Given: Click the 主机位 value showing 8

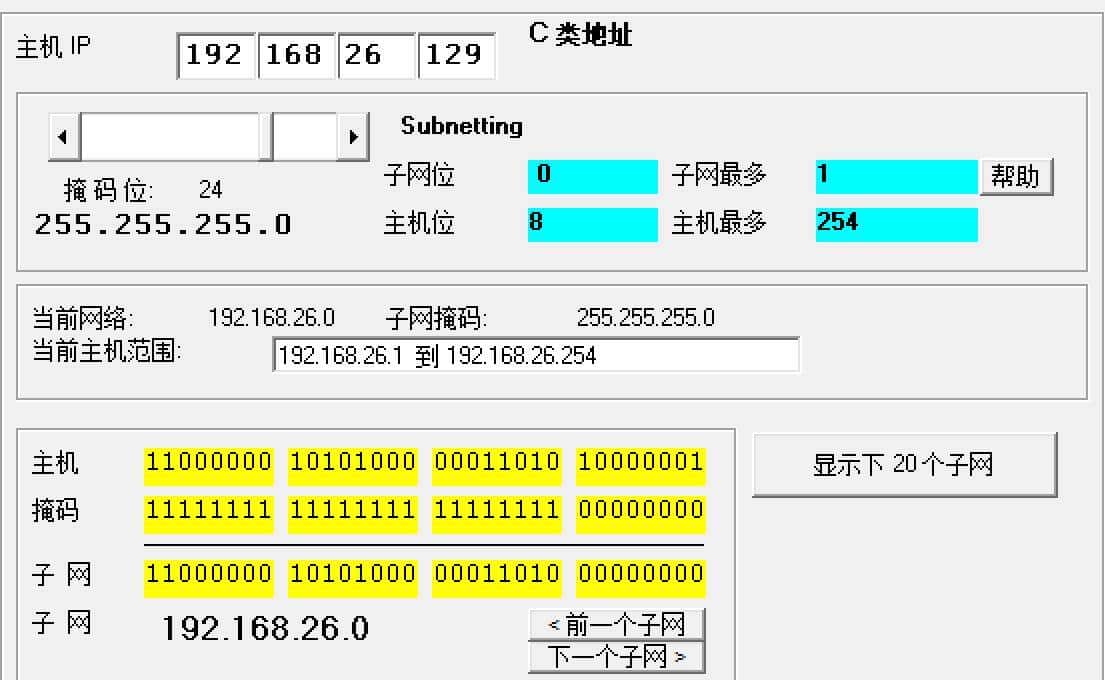Looking at the screenshot, I should (592, 224).
